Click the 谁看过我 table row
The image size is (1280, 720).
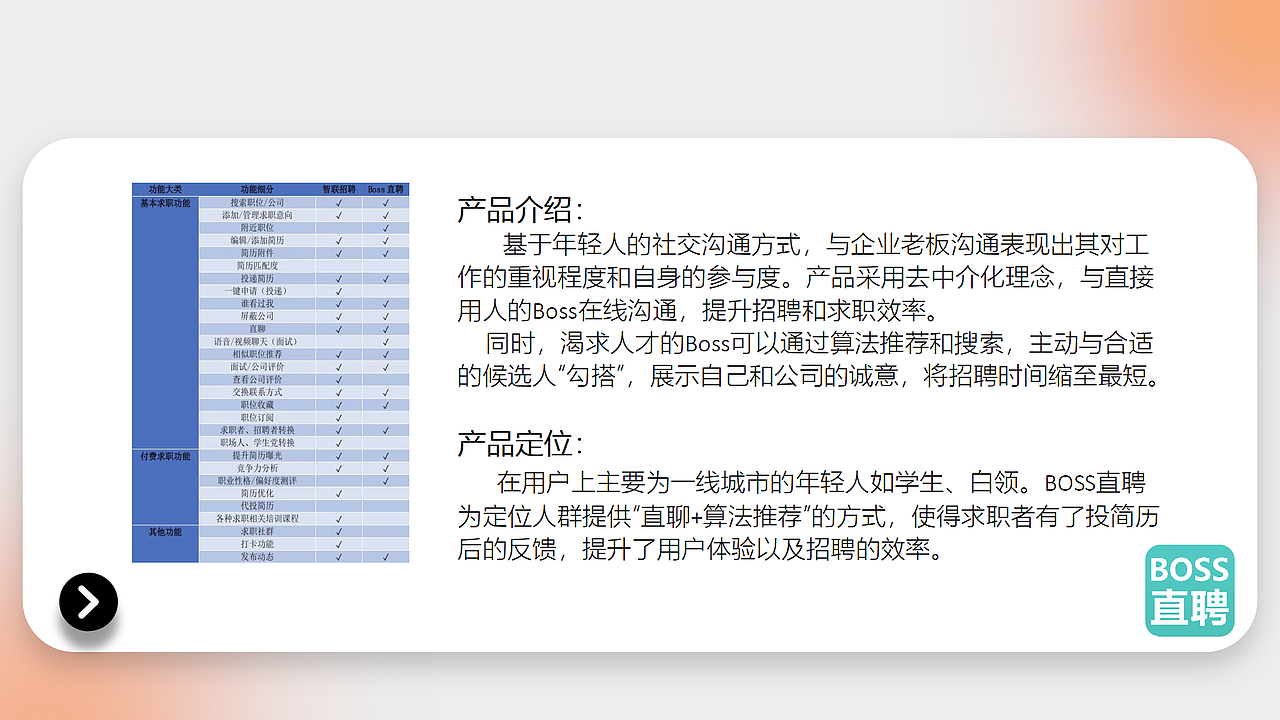coord(304,303)
